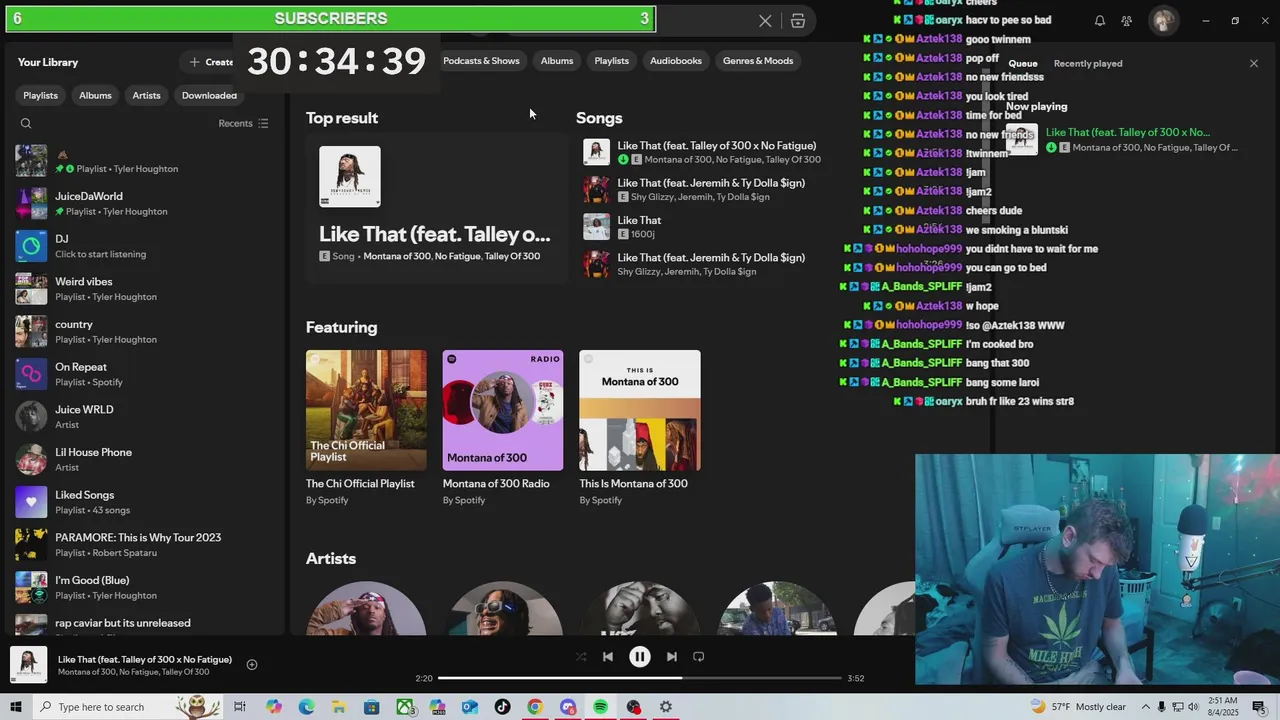Open TikTok from the taskbar
The image size is (1280, 720).
tap(502, 707)
